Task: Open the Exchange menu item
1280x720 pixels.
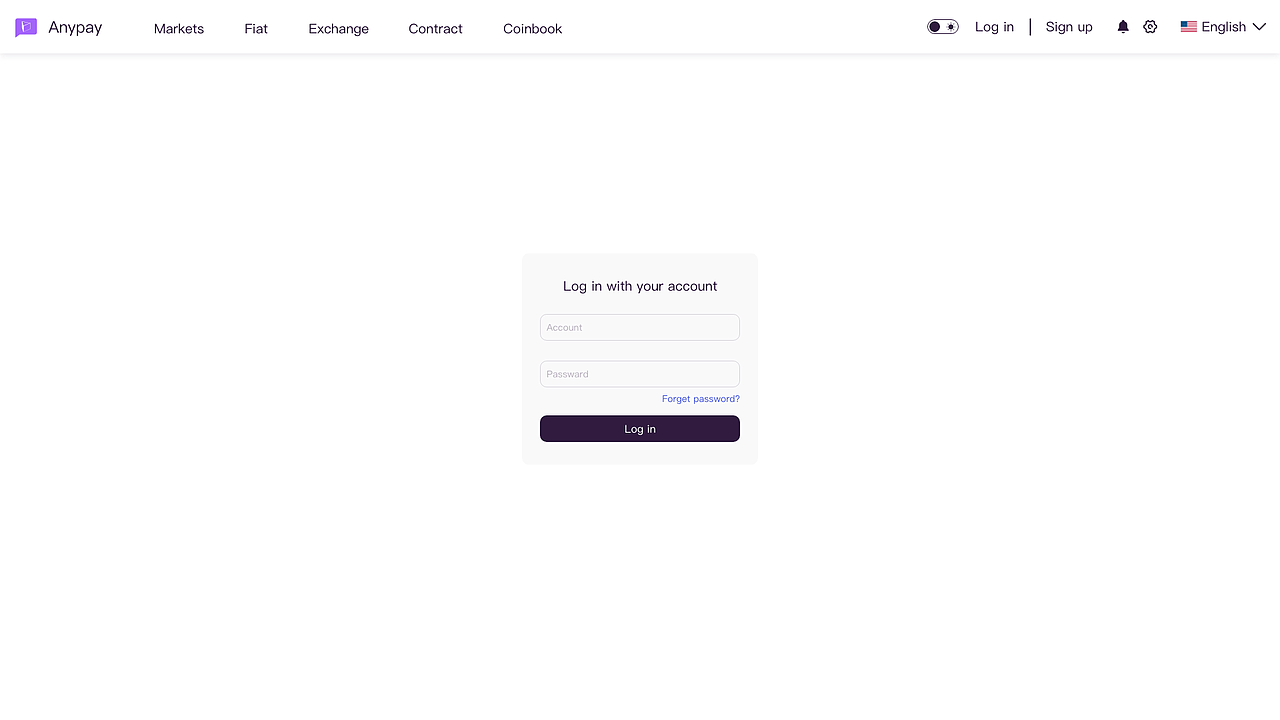Action: (338, 29)
